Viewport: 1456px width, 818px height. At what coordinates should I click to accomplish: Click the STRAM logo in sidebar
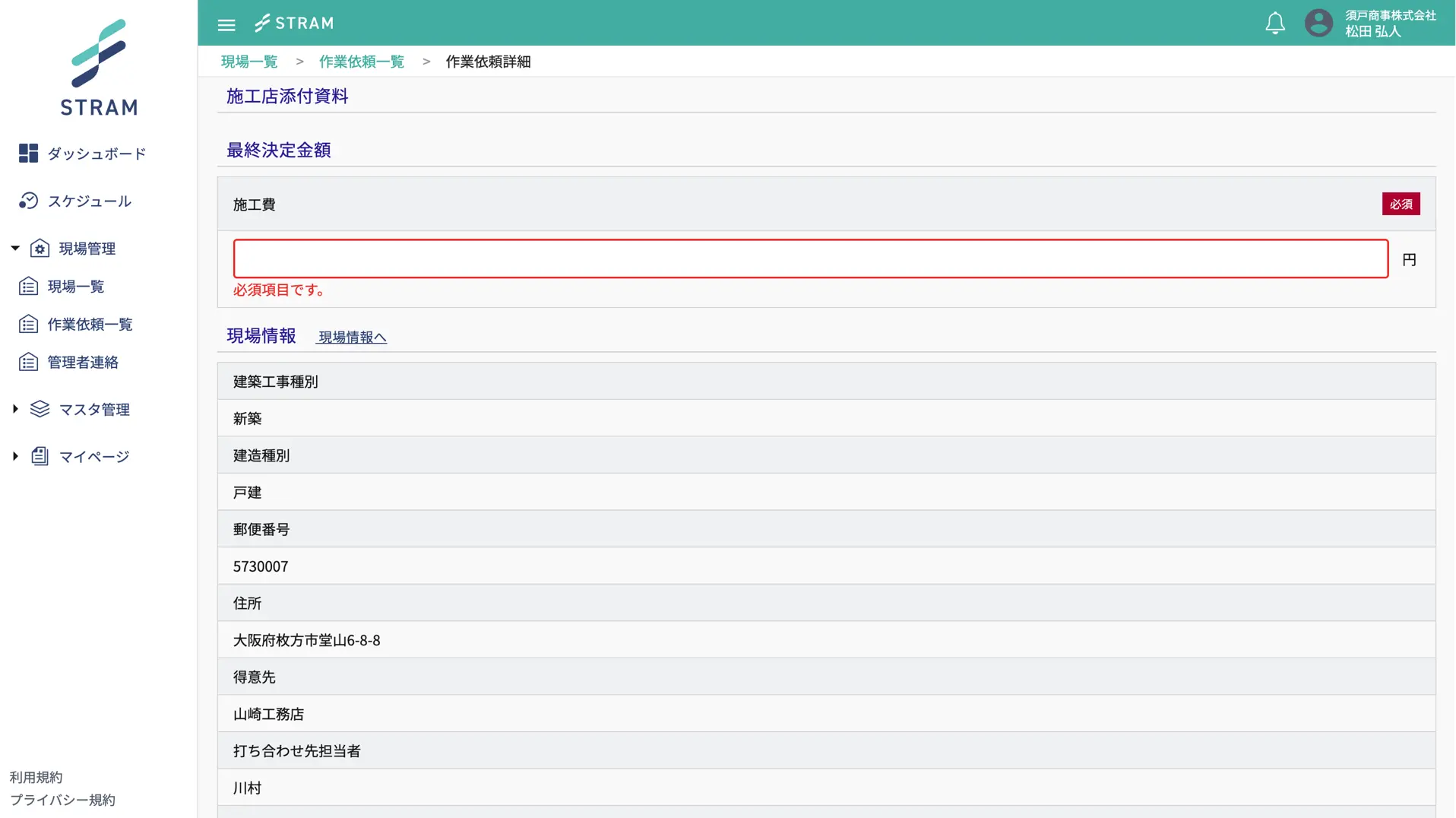99,68
